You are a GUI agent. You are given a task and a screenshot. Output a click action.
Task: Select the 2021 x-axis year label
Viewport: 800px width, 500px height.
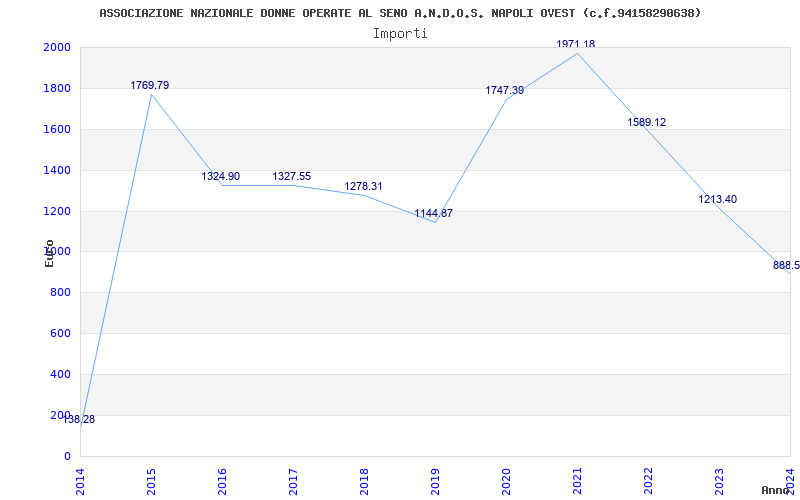pyautogui.click(x=577, y=482)
